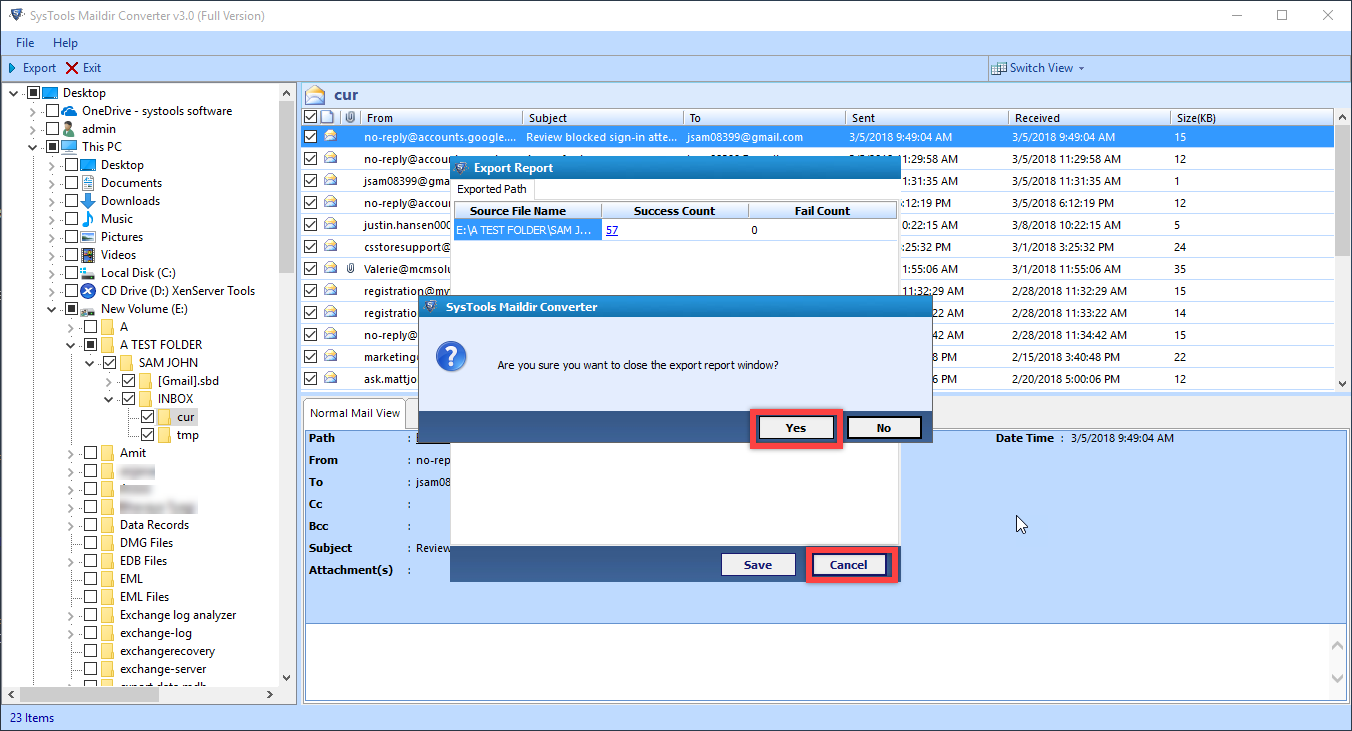
Task: Click the paperclip icon on Valerie row
Action: point(350,269)
